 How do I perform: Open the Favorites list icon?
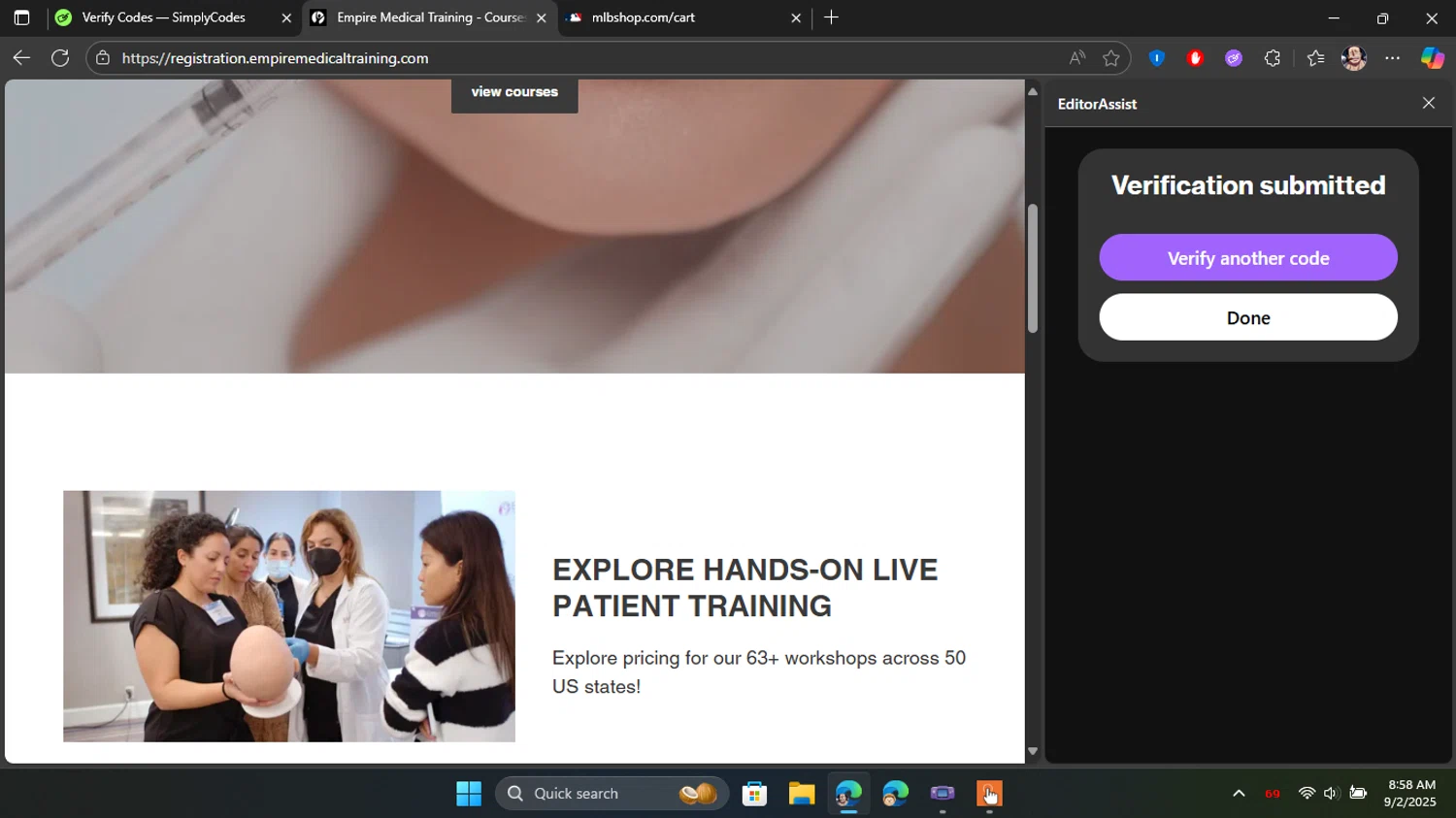(1315, 58)
